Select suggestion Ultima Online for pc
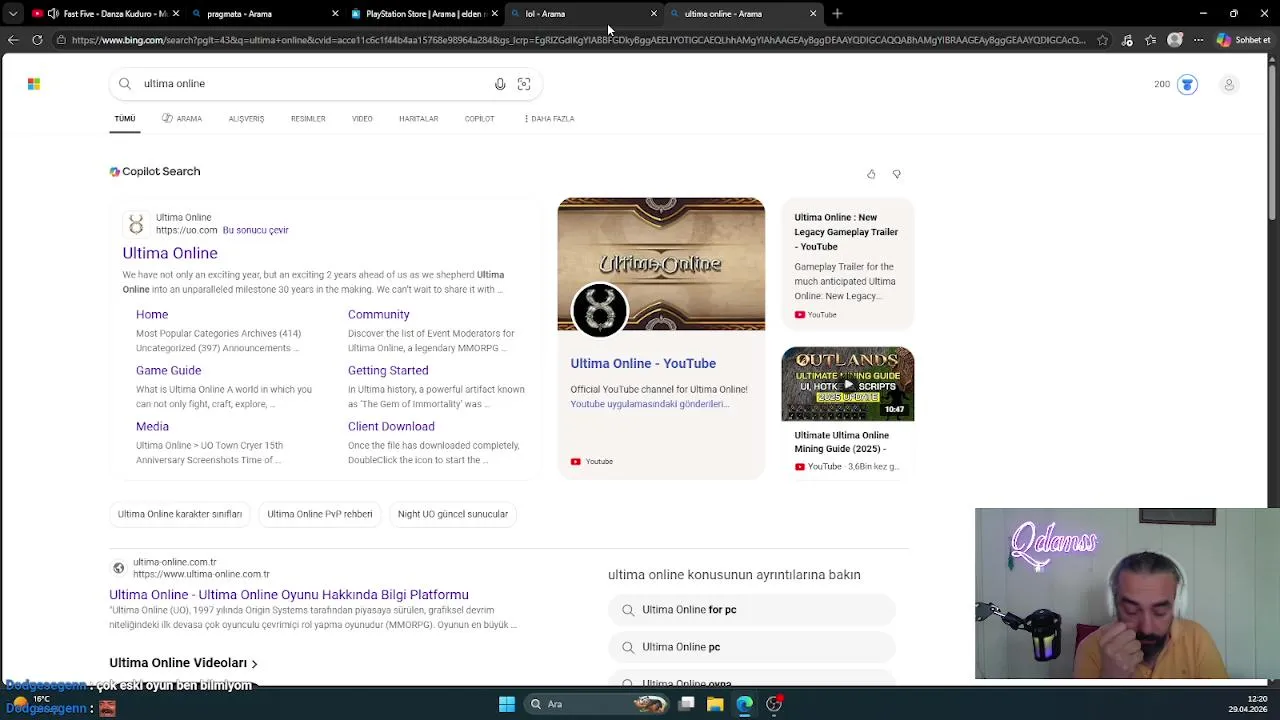The image size is (1280, 720). (x=751, y=610)
